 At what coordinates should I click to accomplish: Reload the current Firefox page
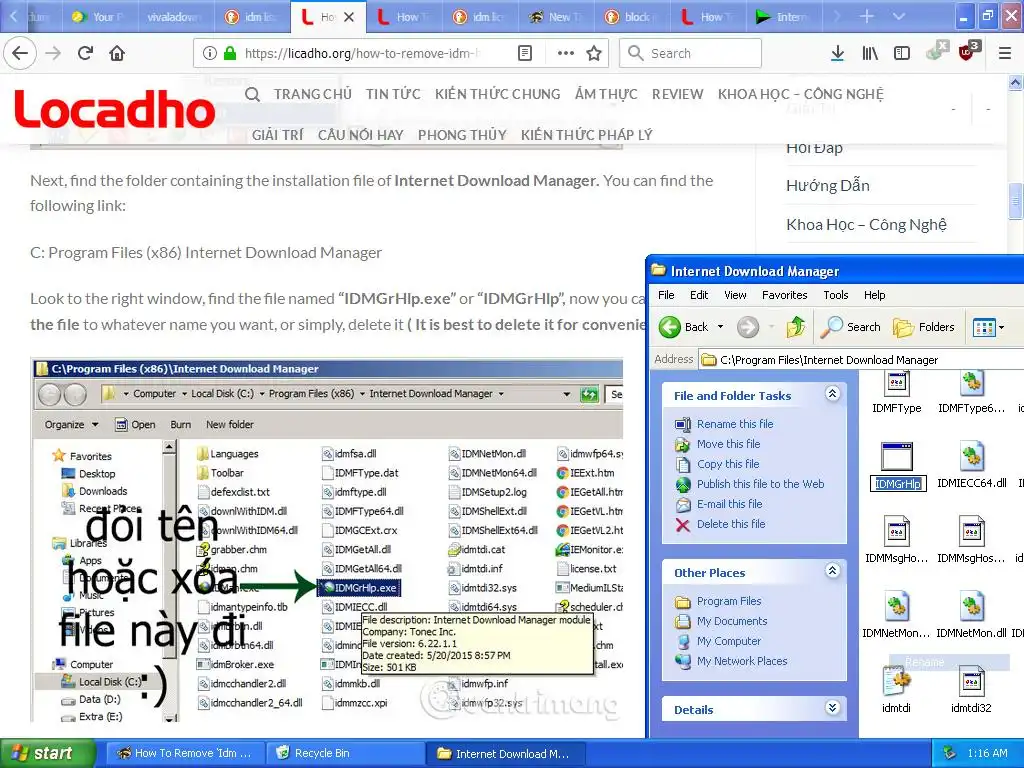(x=85, y=53)
